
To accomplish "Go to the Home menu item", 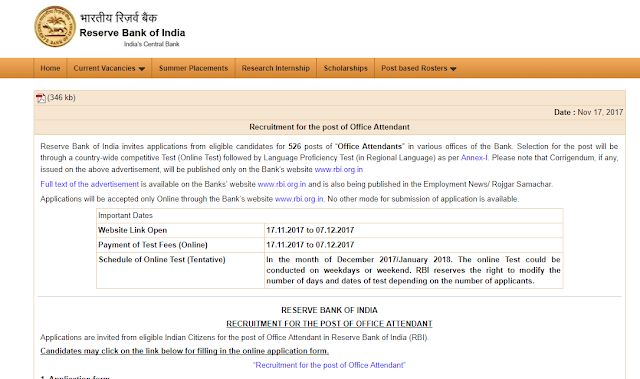I will [50, 68].
